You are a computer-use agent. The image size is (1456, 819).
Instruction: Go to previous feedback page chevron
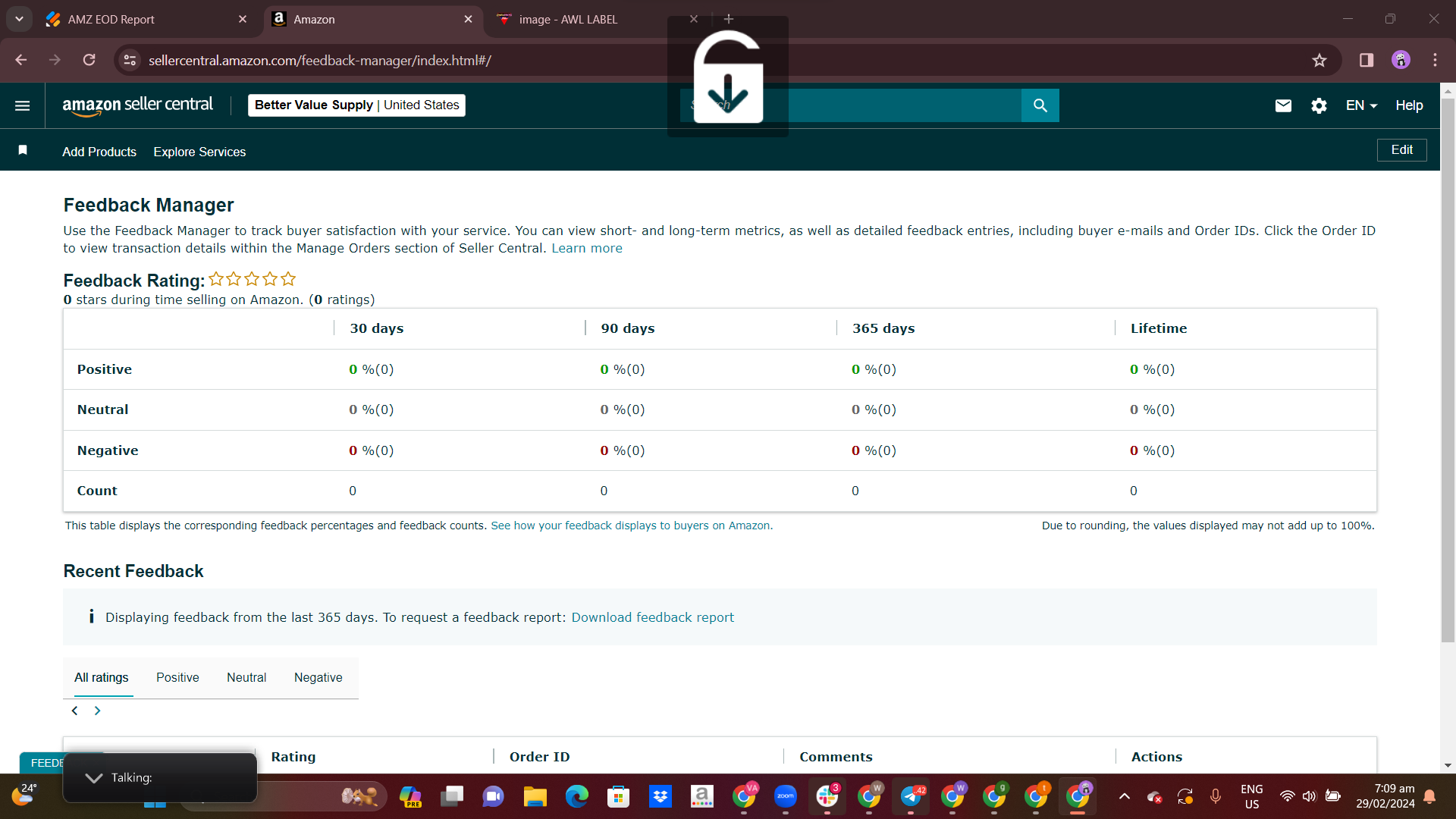(x=74, y=711)
